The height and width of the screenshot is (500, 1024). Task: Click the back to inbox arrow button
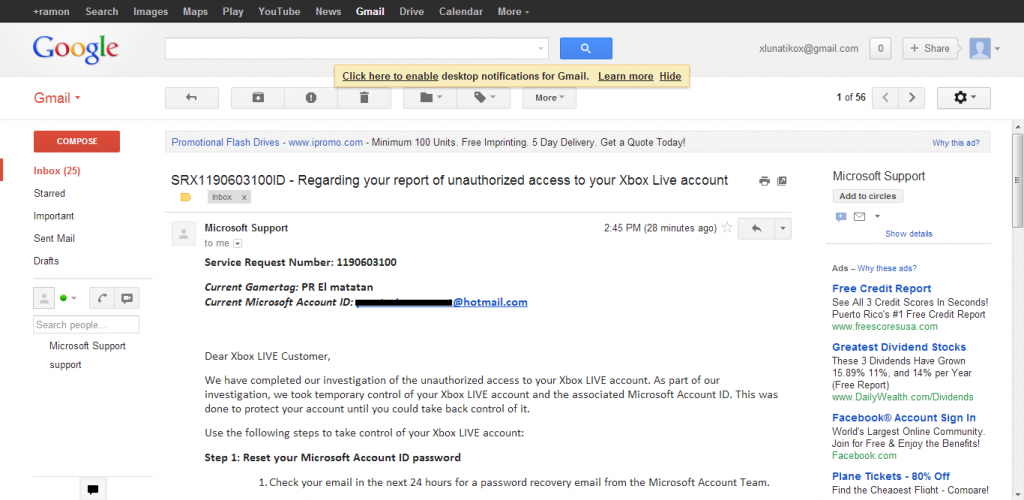191,98
